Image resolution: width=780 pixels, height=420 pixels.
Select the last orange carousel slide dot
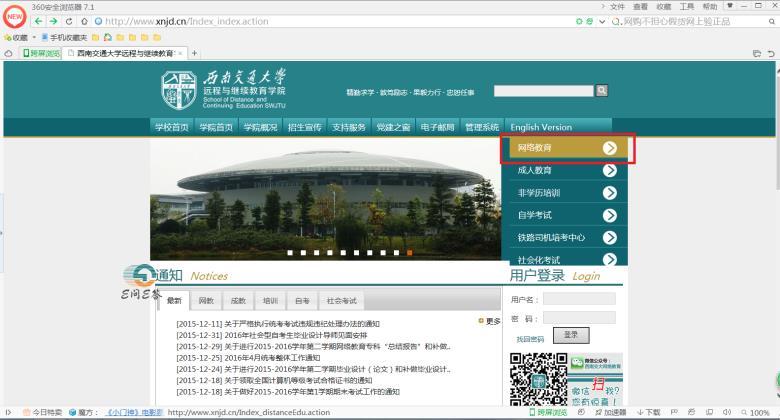click(x=410, y=253)
